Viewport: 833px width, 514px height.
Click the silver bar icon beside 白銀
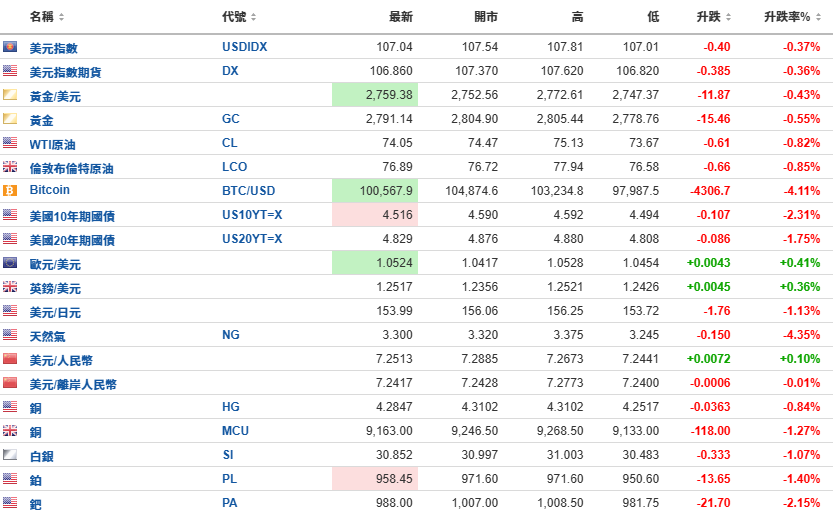point(10,455)
